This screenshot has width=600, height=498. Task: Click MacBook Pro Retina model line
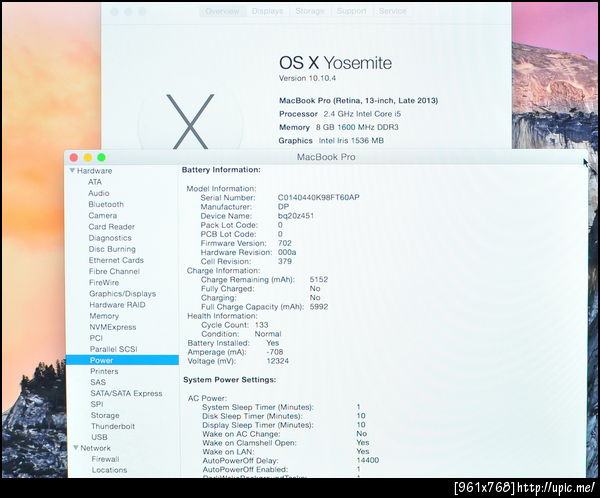359,101
